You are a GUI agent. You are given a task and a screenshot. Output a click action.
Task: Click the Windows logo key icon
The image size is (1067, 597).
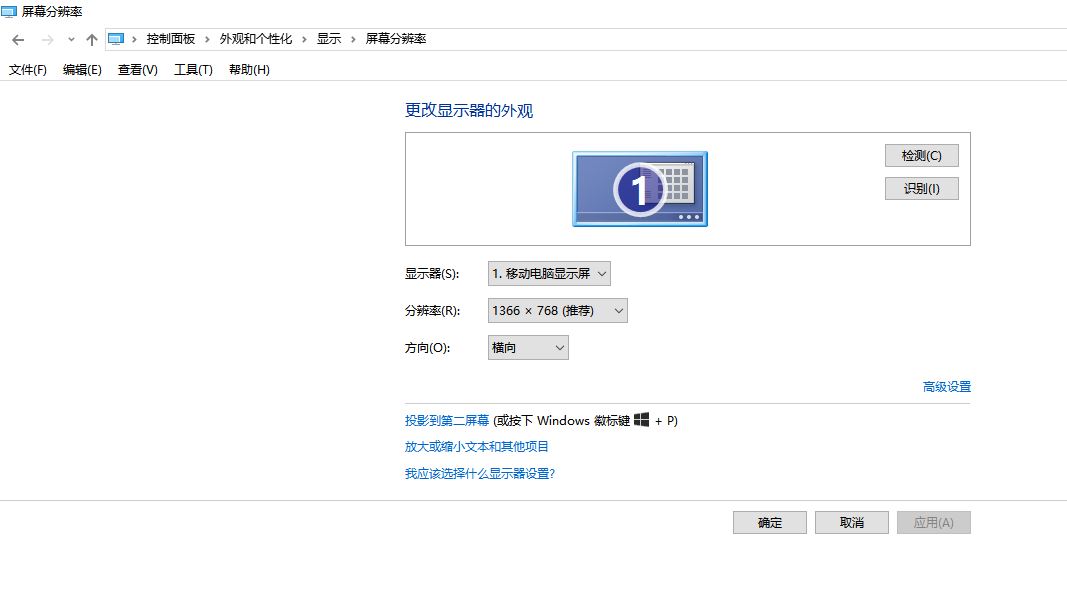641,419
